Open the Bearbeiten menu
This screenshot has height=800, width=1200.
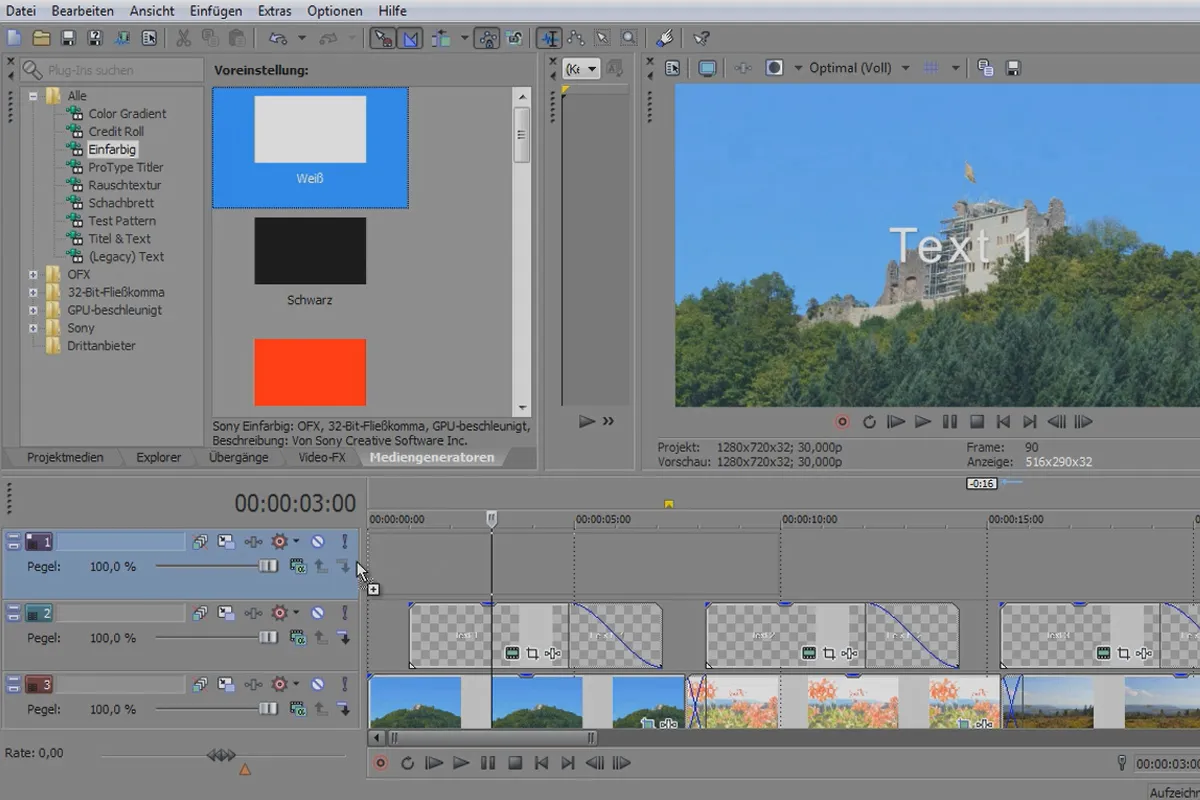82,11
